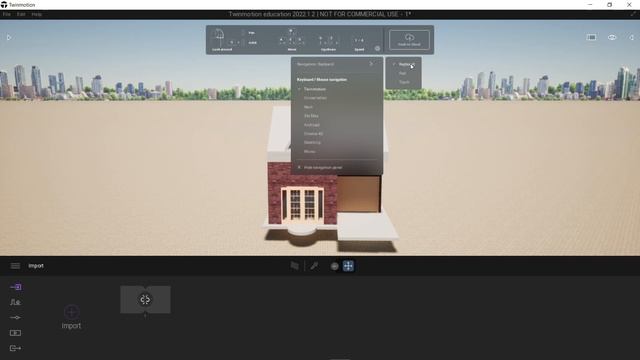Select the Archicad navigation preset
Image resolution: width=640 pixels, height=360 pixels.
312,125
